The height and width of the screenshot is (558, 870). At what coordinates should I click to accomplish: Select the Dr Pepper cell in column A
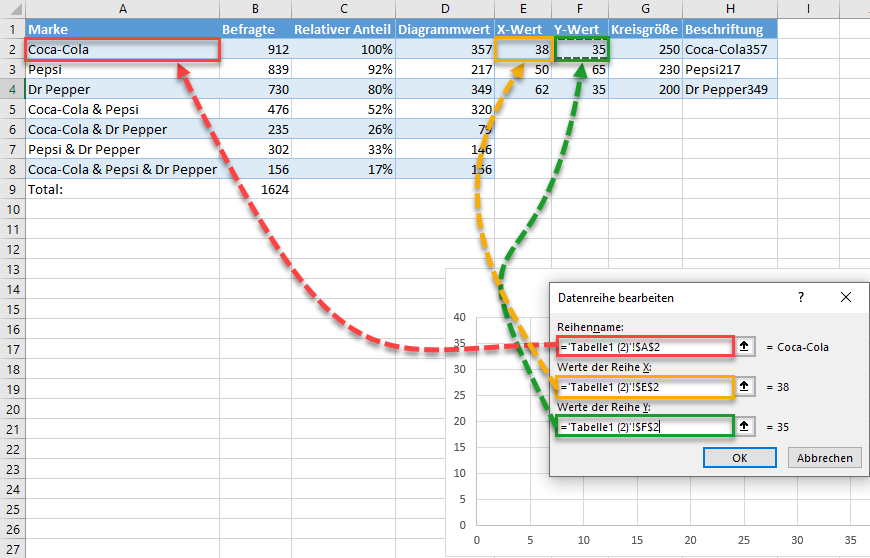click(x=123, y=89)
